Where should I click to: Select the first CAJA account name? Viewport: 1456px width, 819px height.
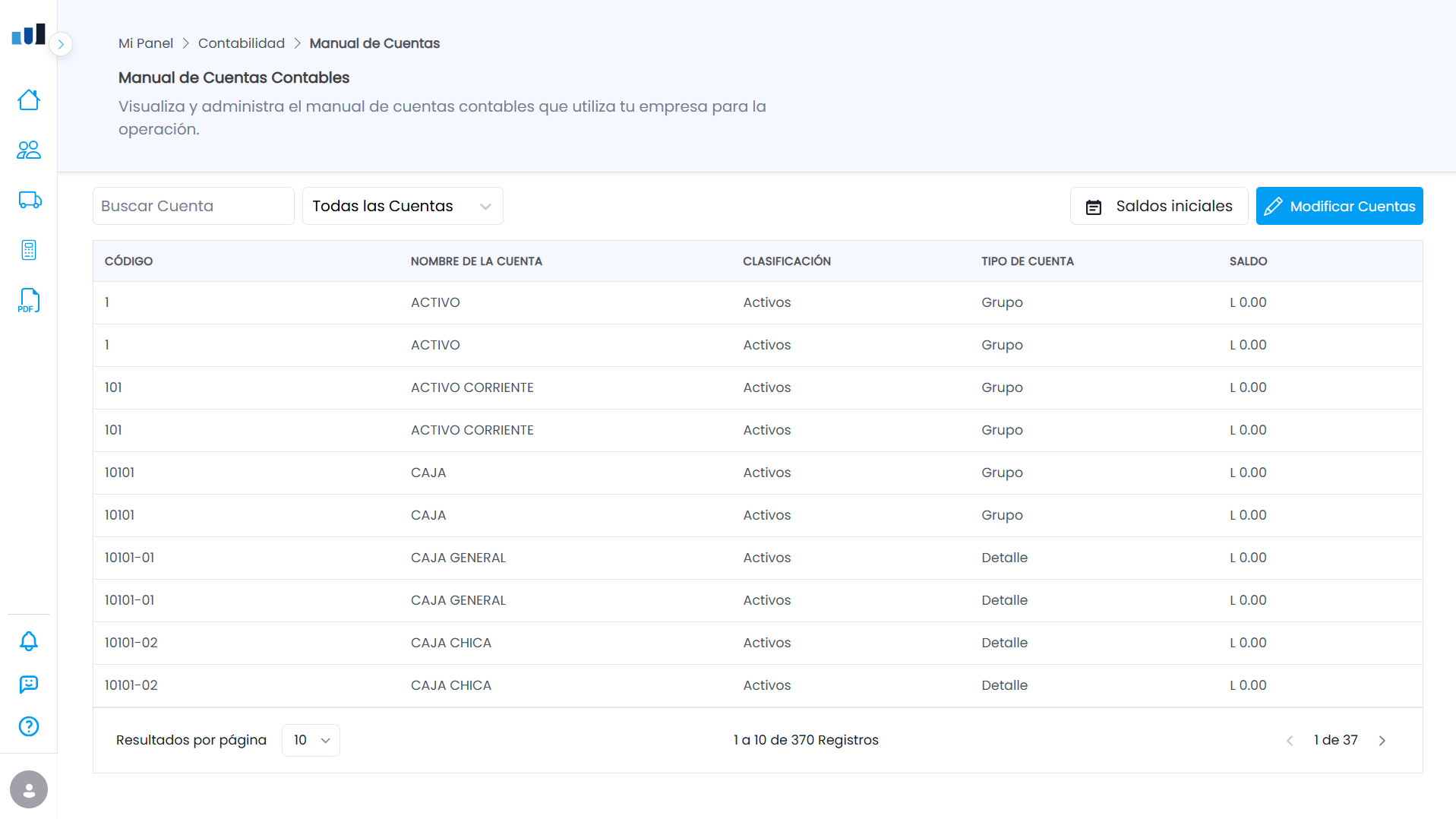pyautogui.click(x=428, y=473)
